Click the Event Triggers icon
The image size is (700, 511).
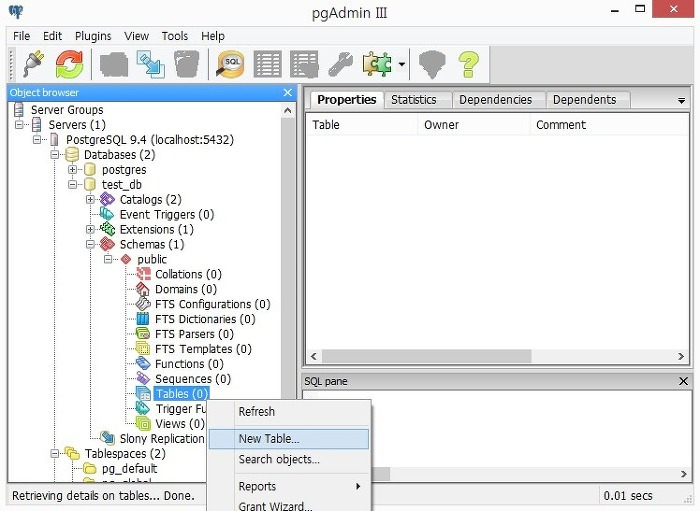[x=107, y=214]
